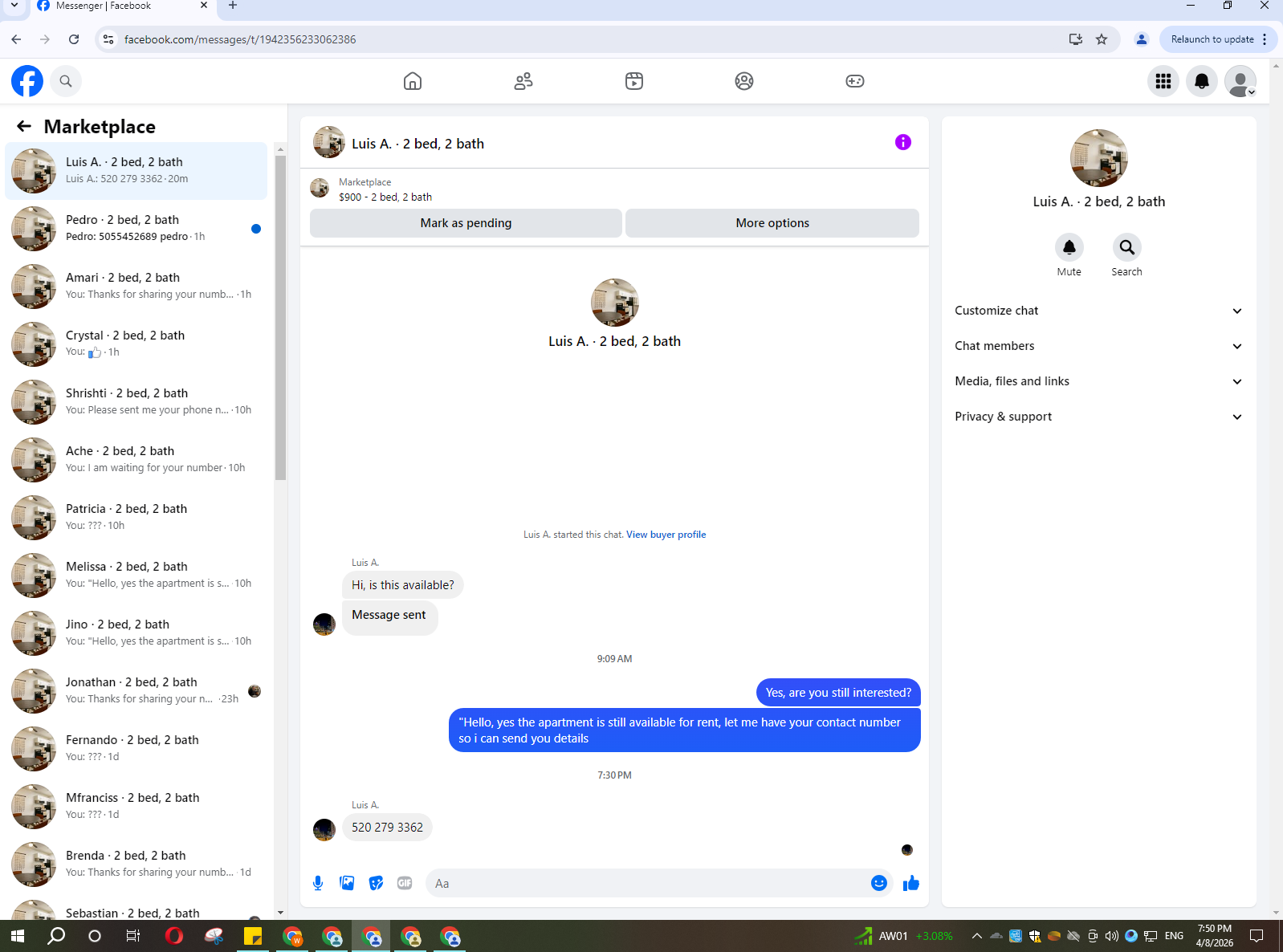Click the conversation list scrollbar
The height and width of the screenshot is (952, 1283).
(x=280, y=317)
